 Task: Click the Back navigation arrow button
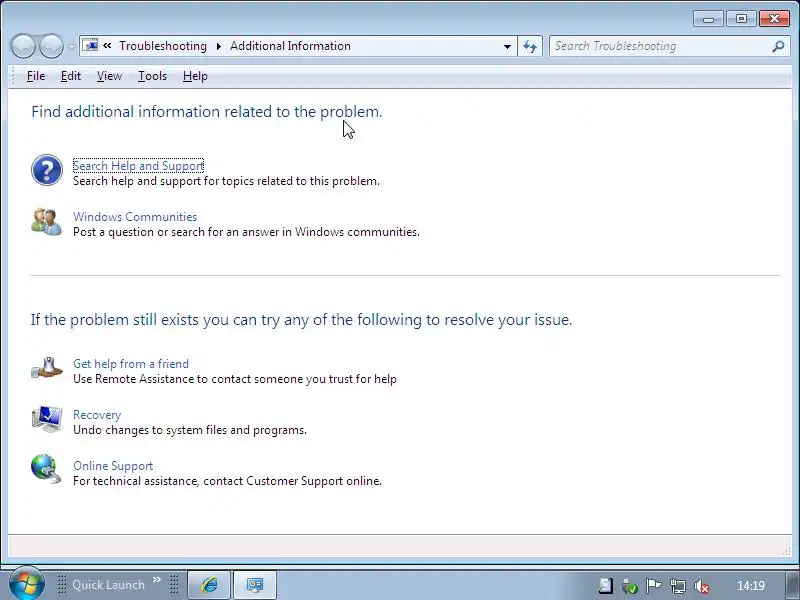(23, 46)
